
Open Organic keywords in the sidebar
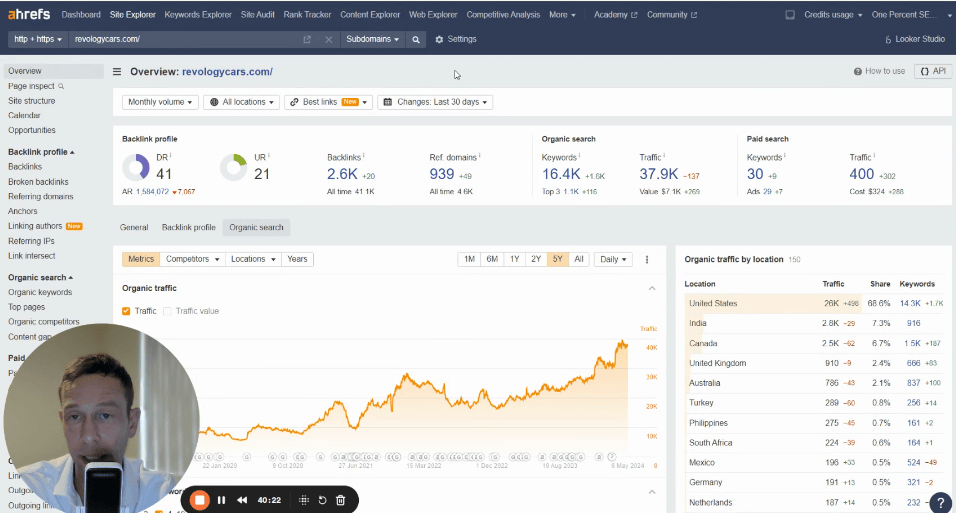coord(40,292)
